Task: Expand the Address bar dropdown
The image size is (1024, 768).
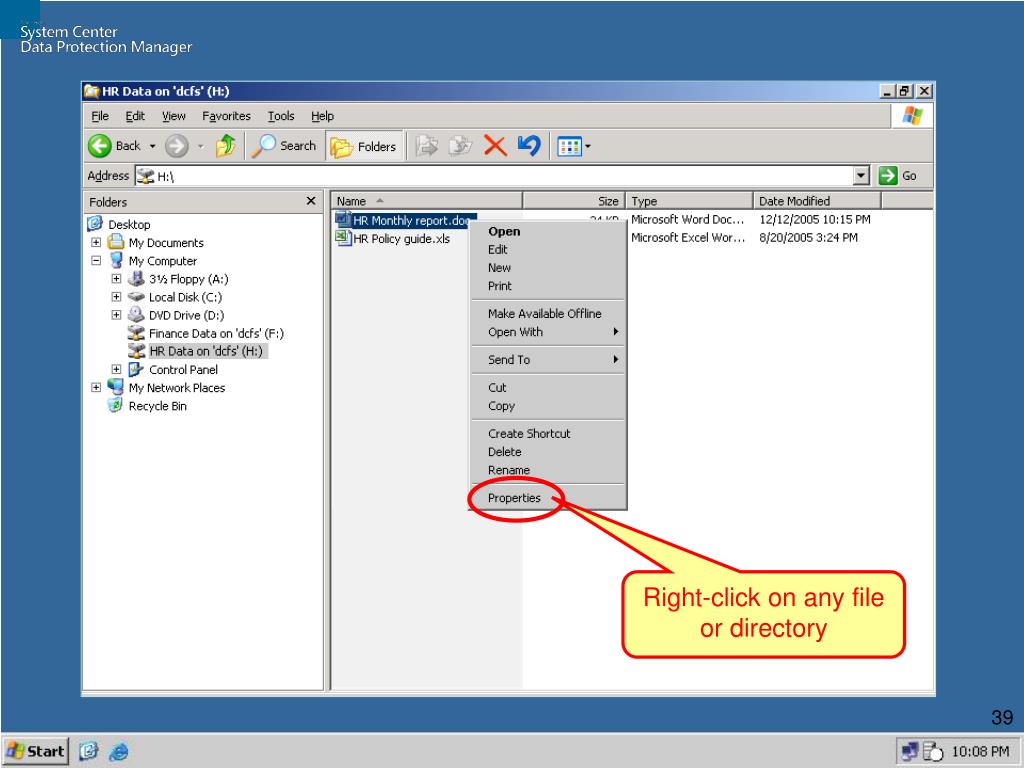Action: (x=861, y=176)
